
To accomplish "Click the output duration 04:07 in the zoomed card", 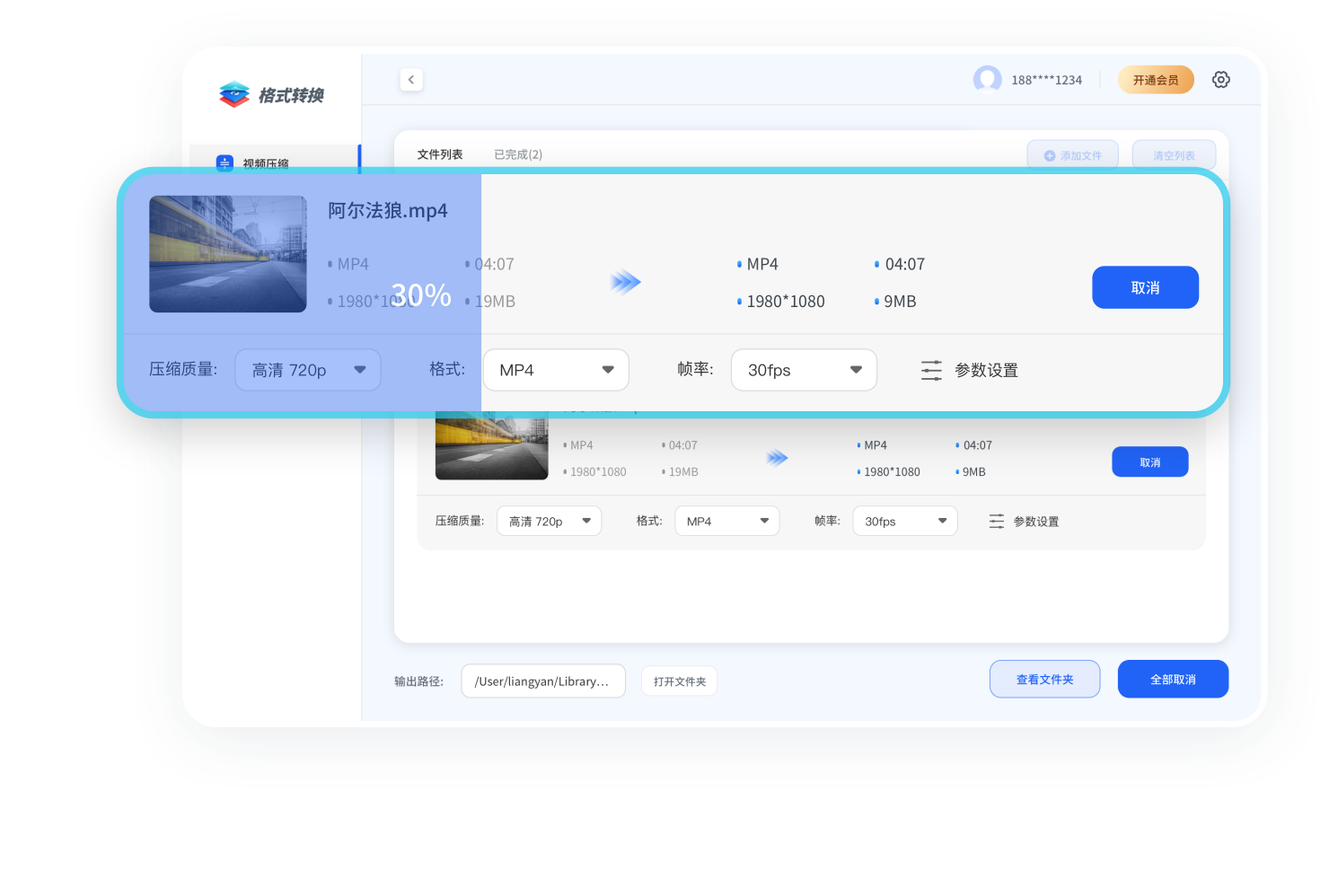I will coord(905,264).
